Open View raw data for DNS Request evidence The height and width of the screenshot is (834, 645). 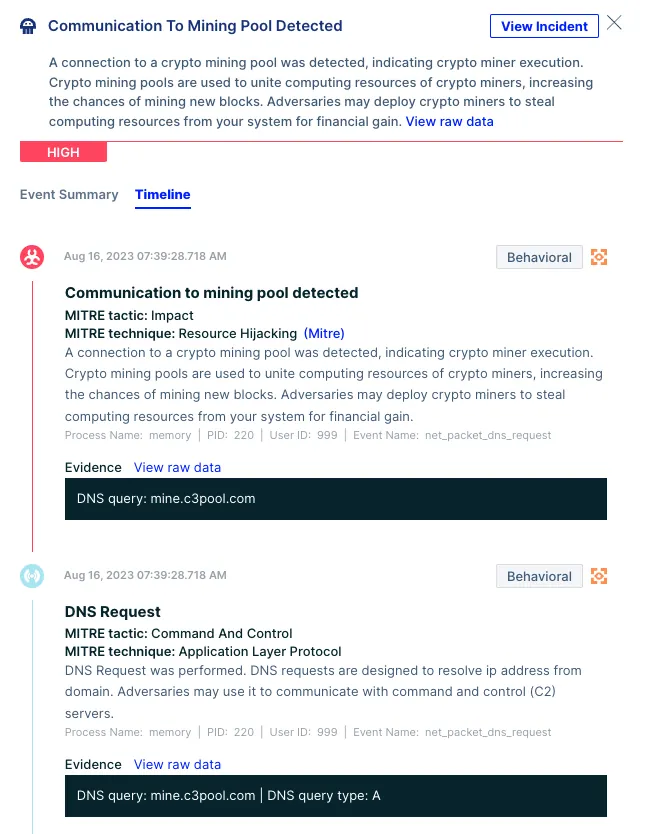tap(177, 764)
